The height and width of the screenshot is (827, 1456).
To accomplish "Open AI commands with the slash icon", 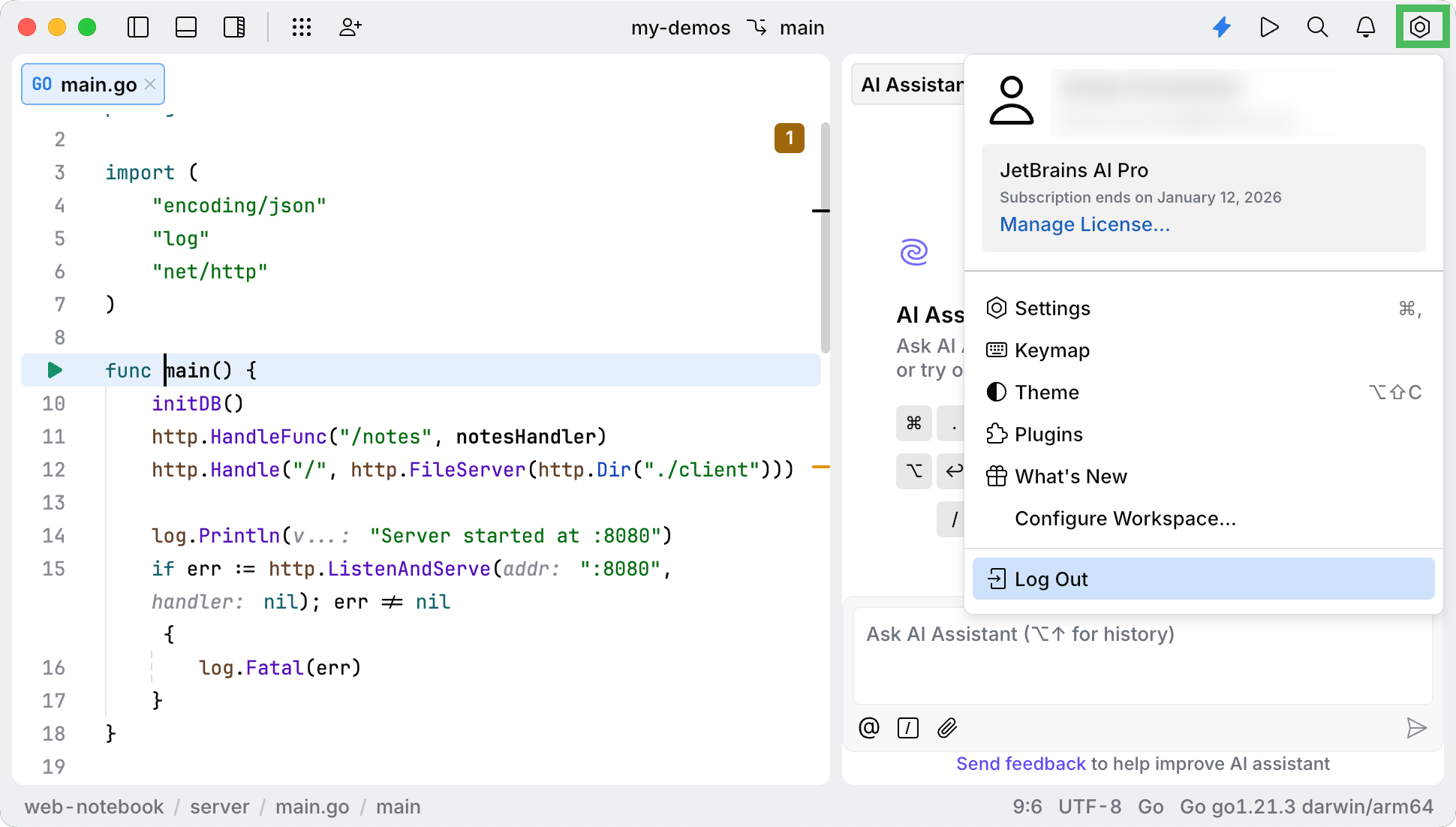I will click(x=908, y=728).
